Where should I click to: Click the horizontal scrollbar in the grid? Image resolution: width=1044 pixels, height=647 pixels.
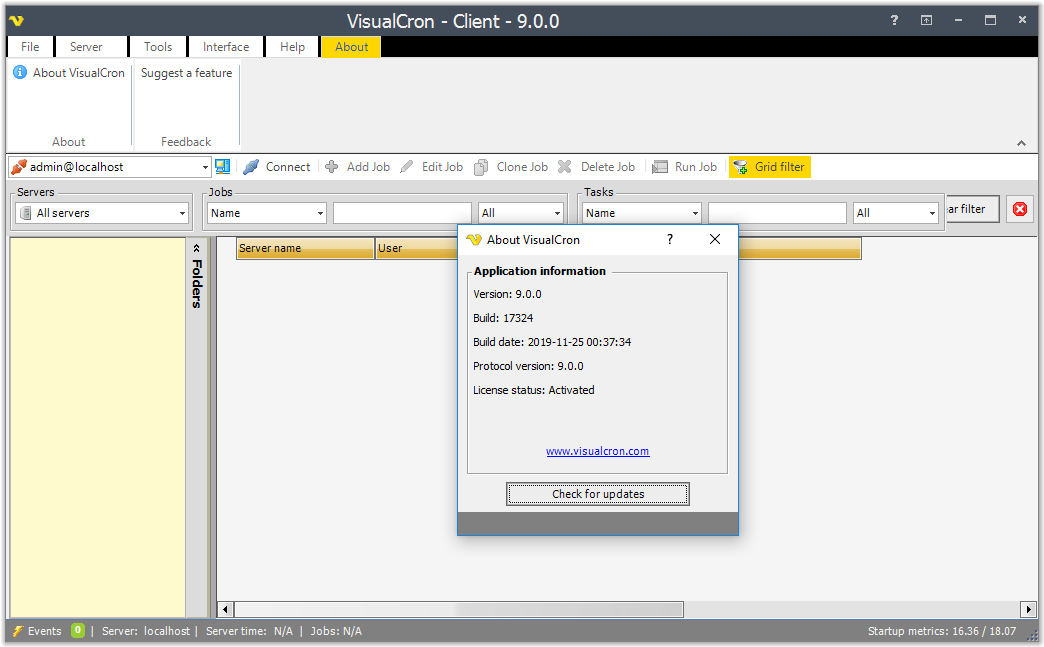point(569,609)
